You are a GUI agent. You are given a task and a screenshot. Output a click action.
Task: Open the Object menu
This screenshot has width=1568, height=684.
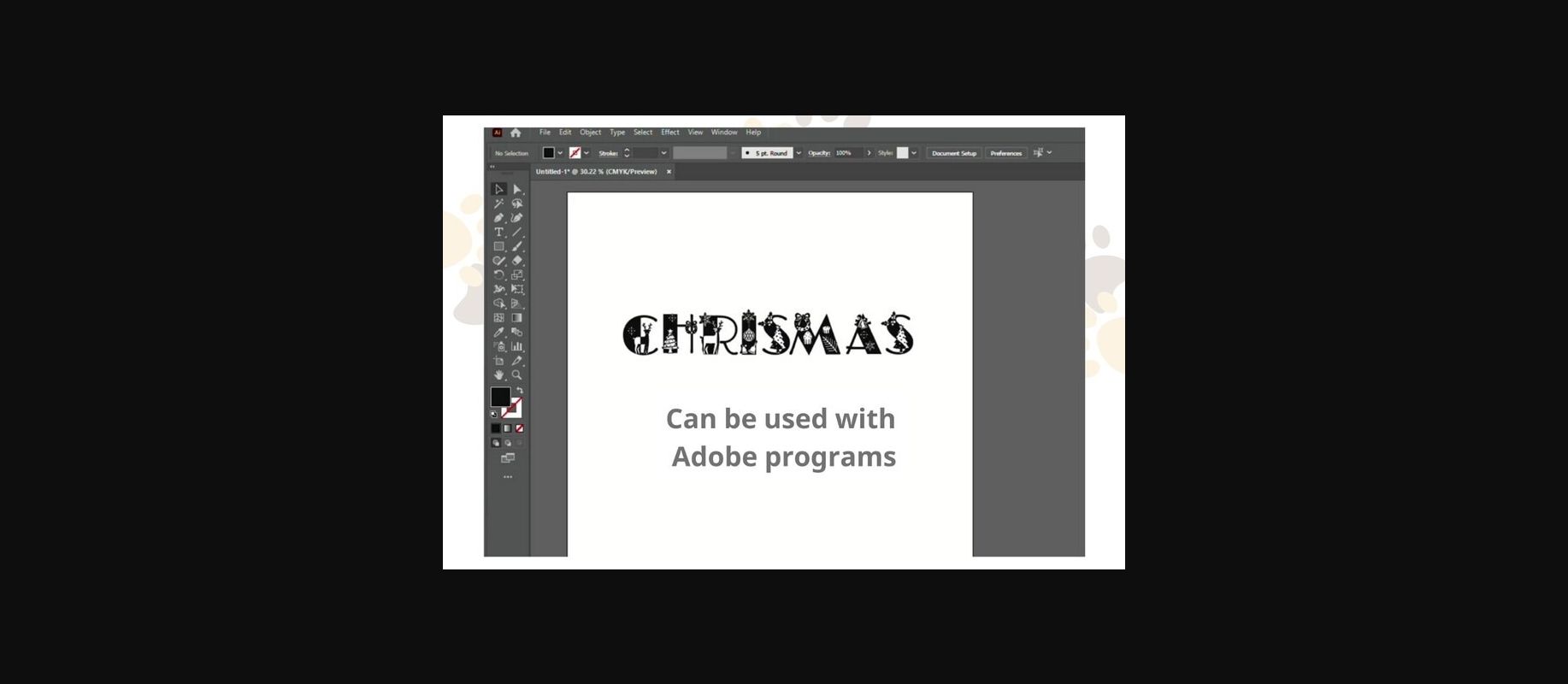point(590,133)
